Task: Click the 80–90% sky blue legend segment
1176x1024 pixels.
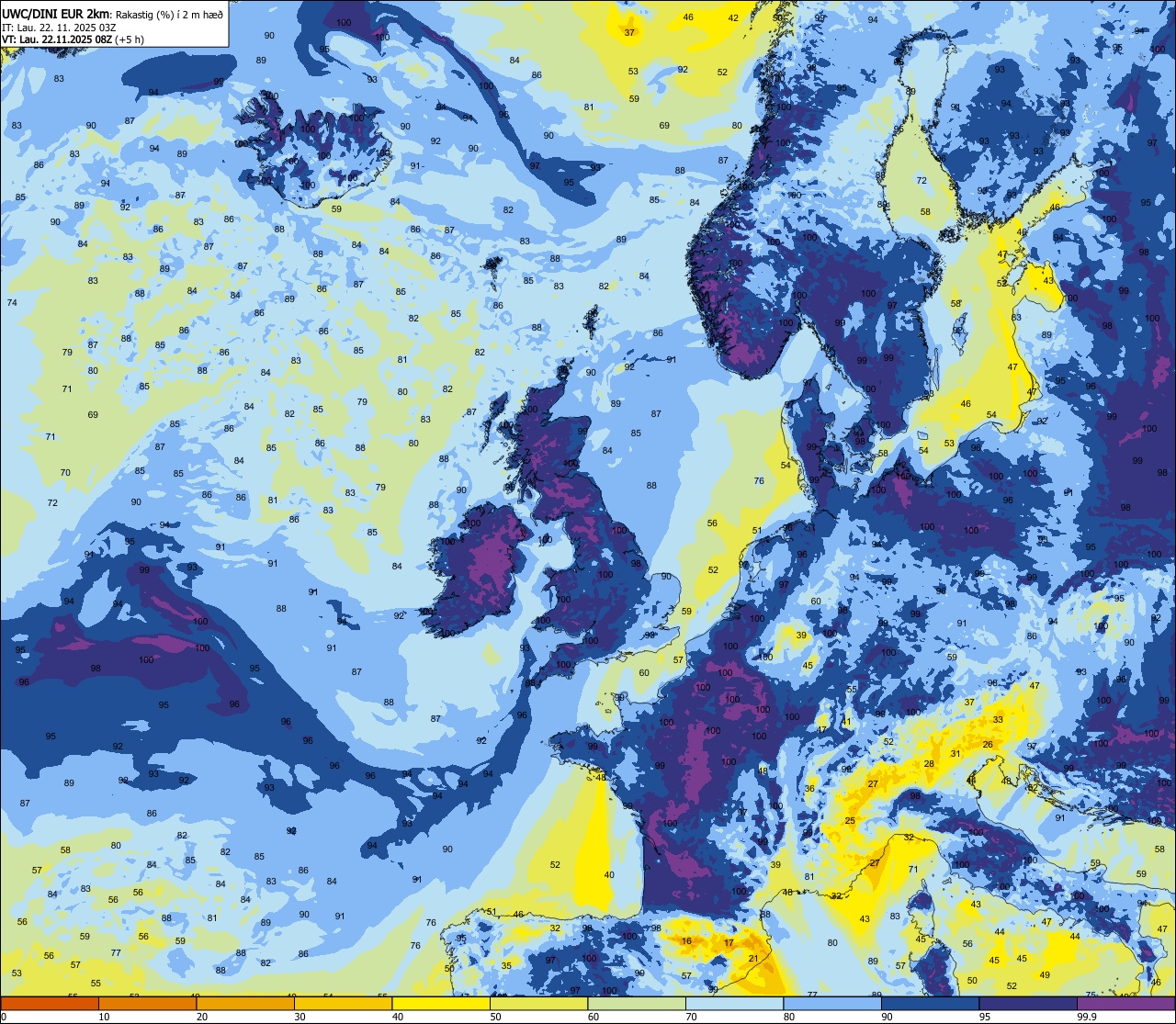Action: (x=832, y=1004)
